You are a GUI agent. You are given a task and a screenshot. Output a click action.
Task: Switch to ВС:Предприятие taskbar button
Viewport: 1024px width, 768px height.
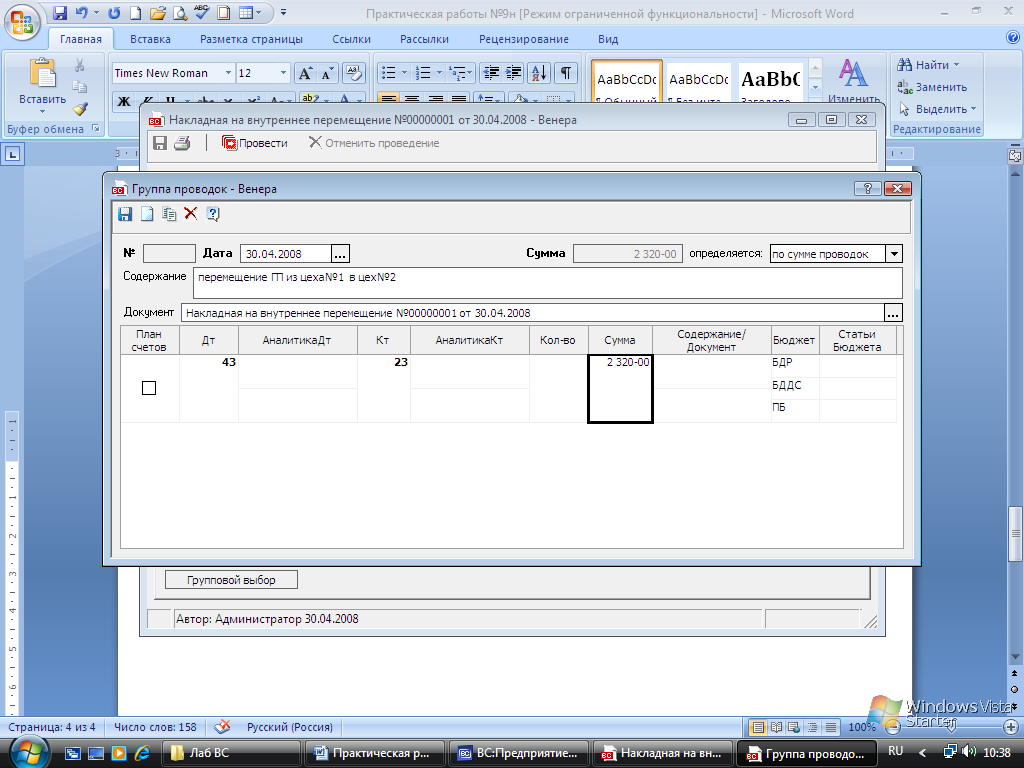tap(519, 753)
